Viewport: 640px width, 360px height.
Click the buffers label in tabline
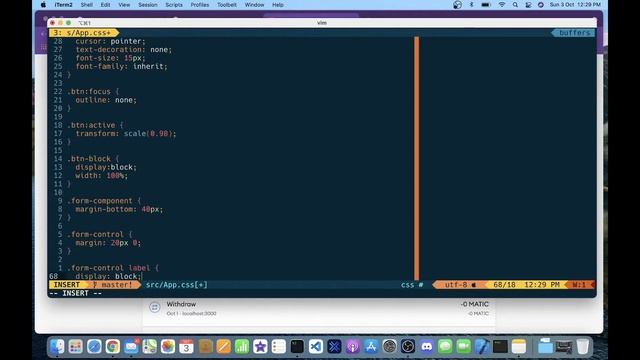click(x=574, y=33)
